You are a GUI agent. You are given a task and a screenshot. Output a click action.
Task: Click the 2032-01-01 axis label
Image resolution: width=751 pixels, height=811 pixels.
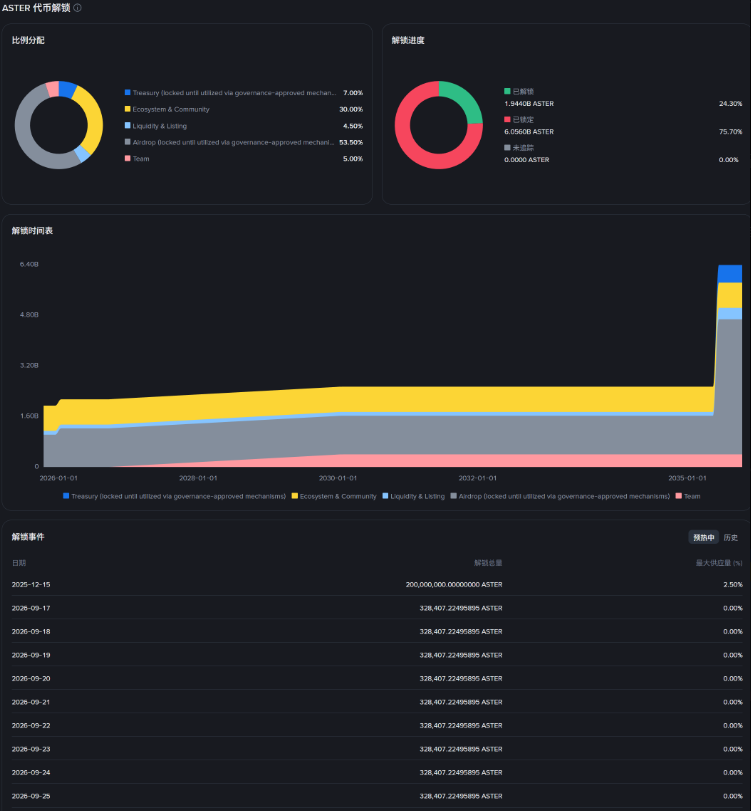(477, 478)
